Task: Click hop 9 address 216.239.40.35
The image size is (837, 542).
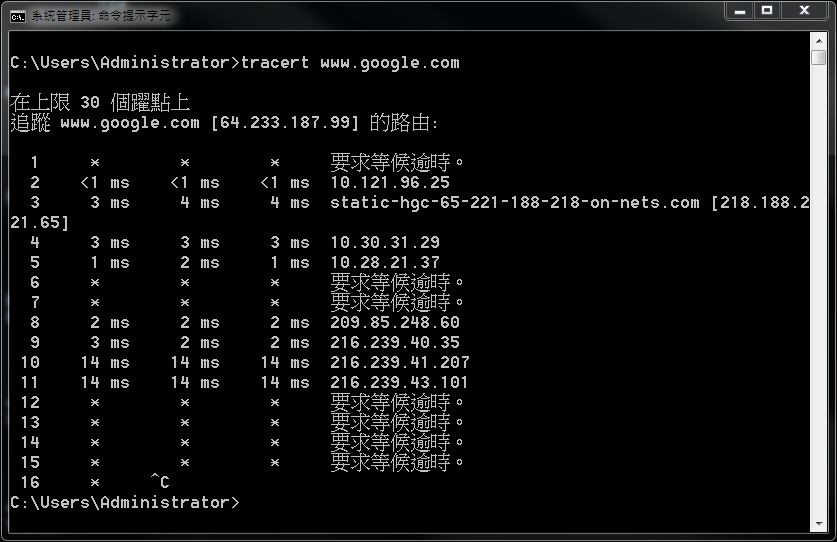Action: pos(394,343)
